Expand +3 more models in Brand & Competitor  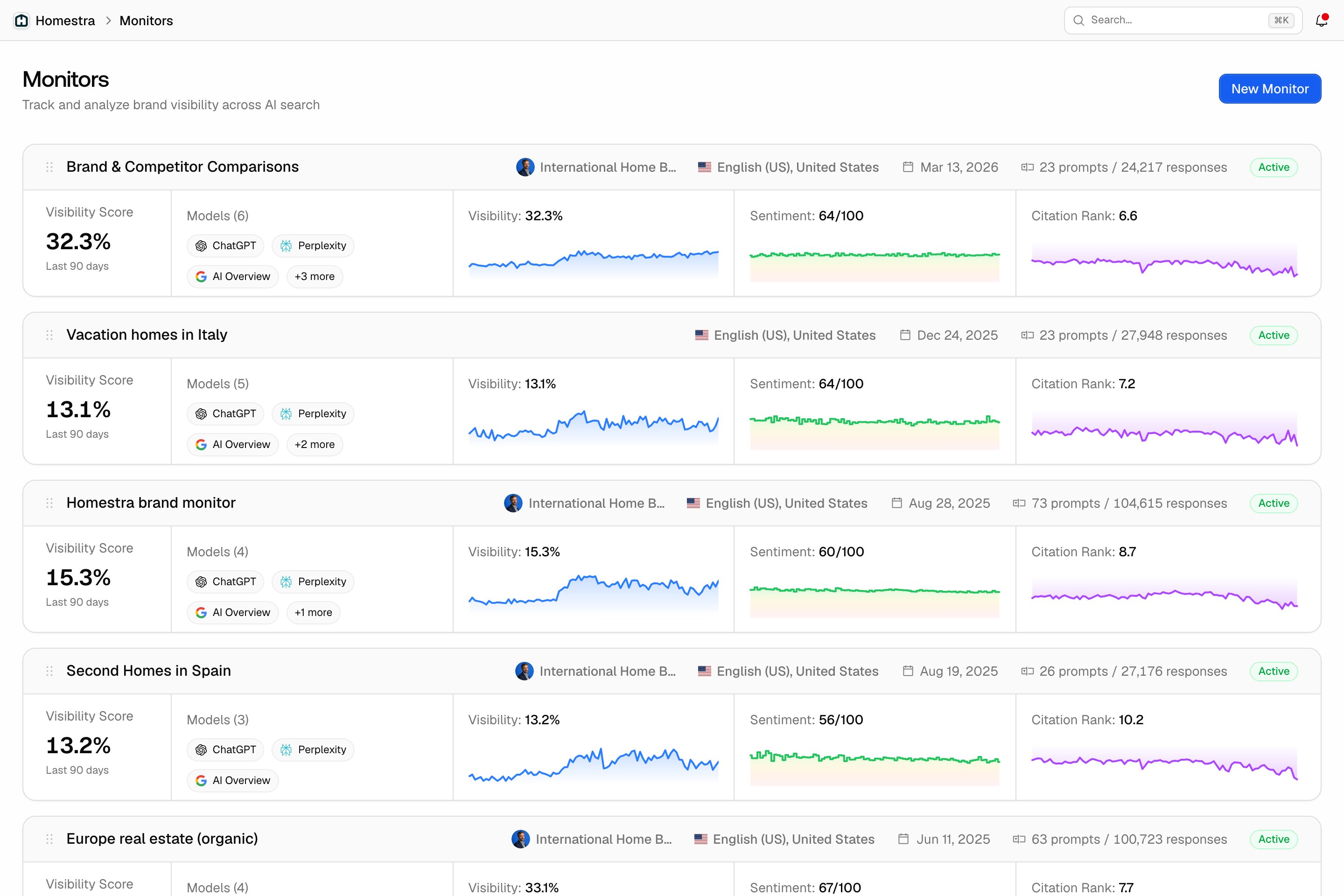pos(314,277)
